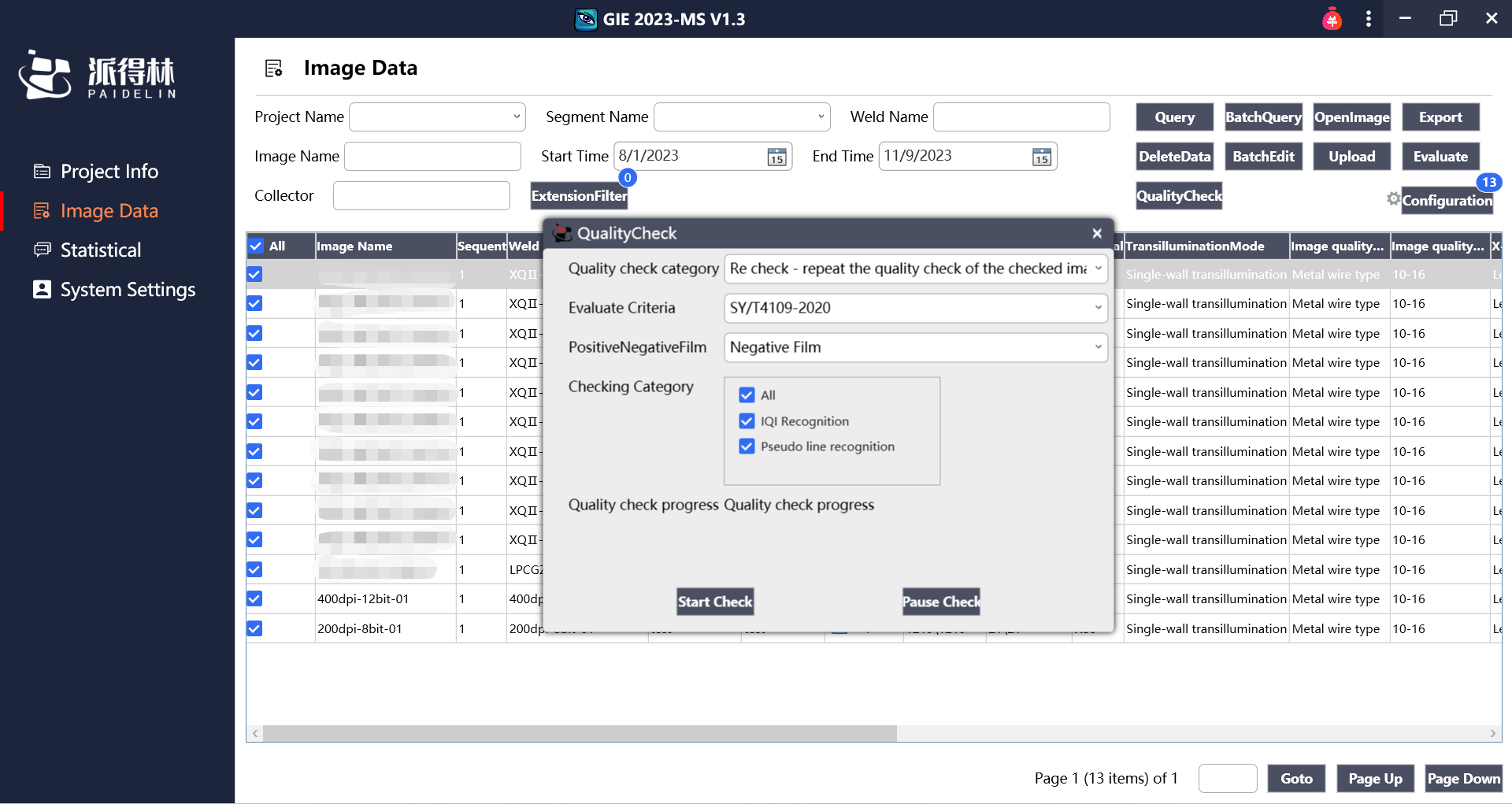Click the Goto button
The image size is (1512, 804).
pos(1296,779)
